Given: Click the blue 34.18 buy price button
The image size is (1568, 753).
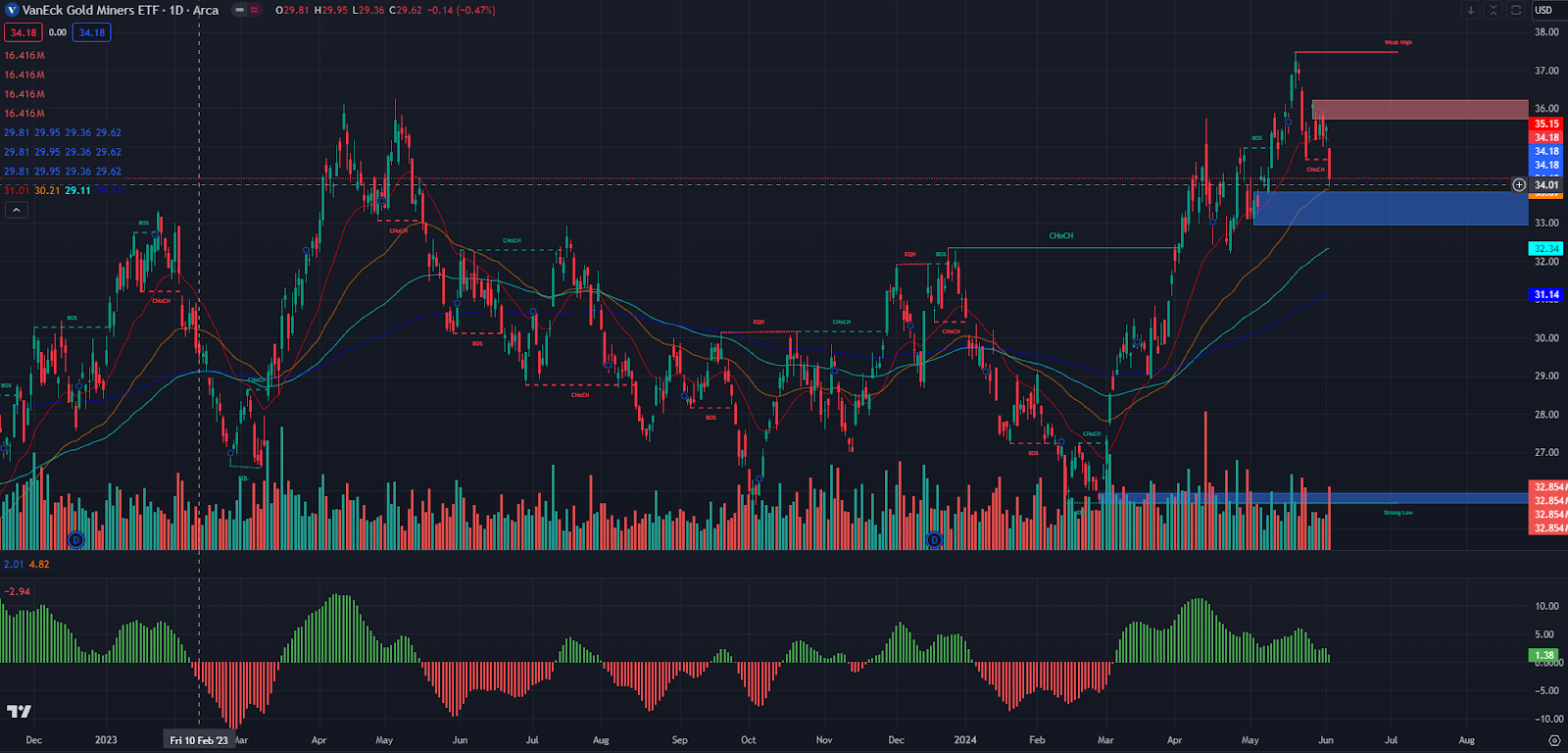Looking at the screenshot, I should coord(92,32).
